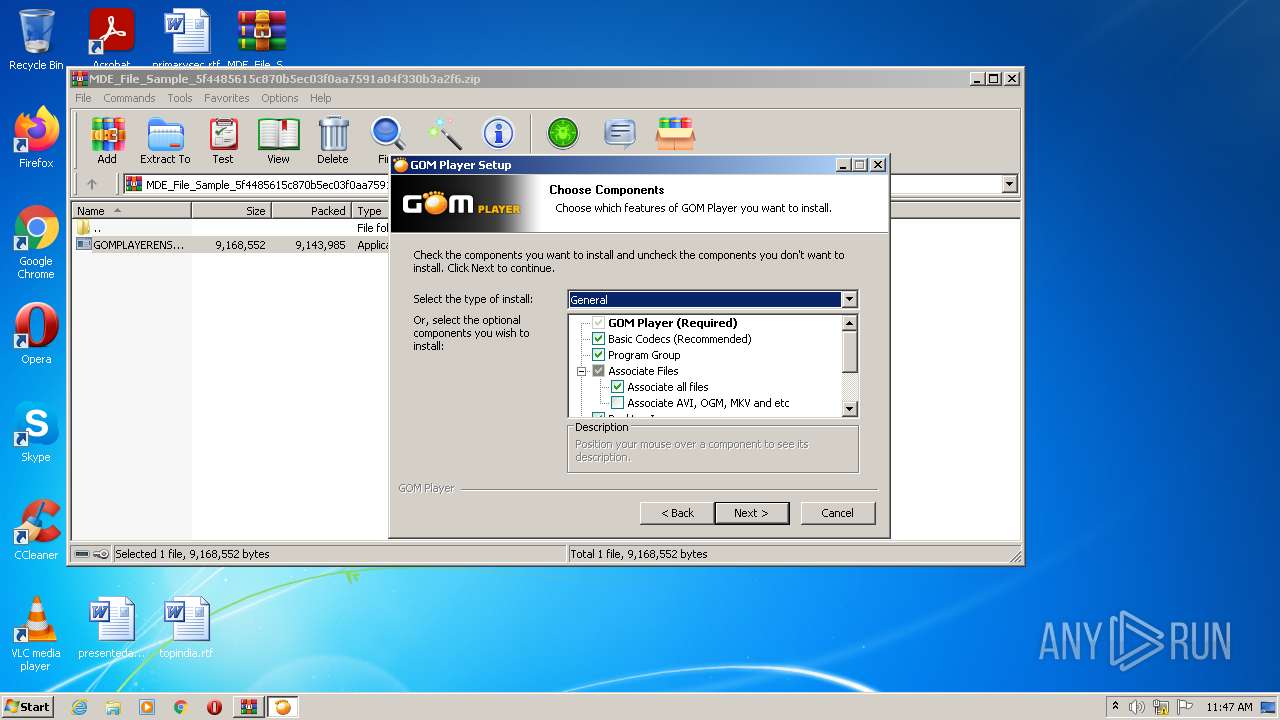Click the Find magnifier toolbar icon

click(x=387, y=140)
